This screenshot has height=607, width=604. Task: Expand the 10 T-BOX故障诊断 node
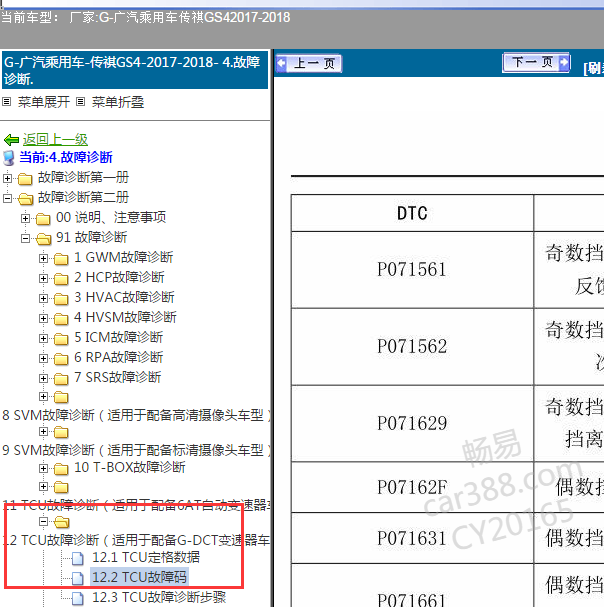tap(43, 468)
